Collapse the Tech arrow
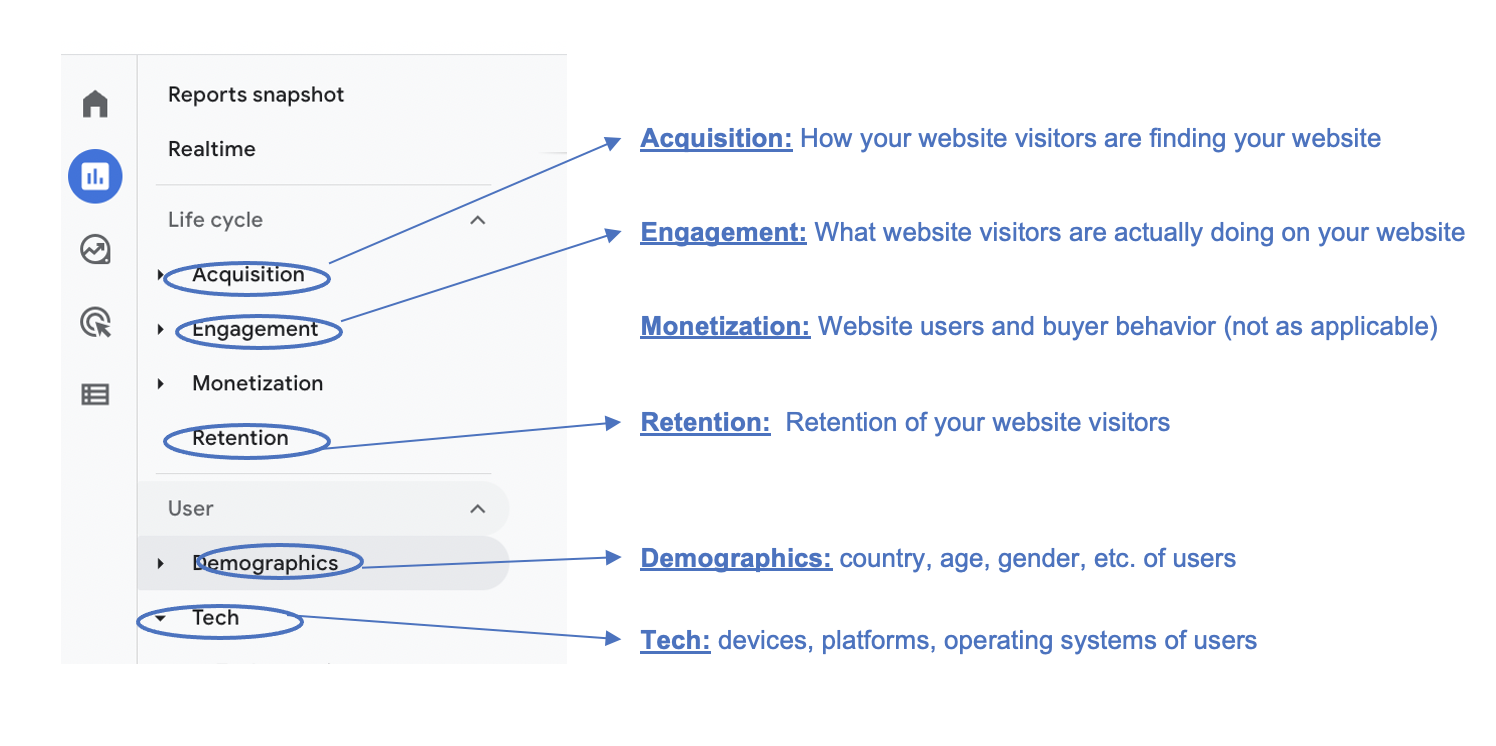 pos(161,618)
